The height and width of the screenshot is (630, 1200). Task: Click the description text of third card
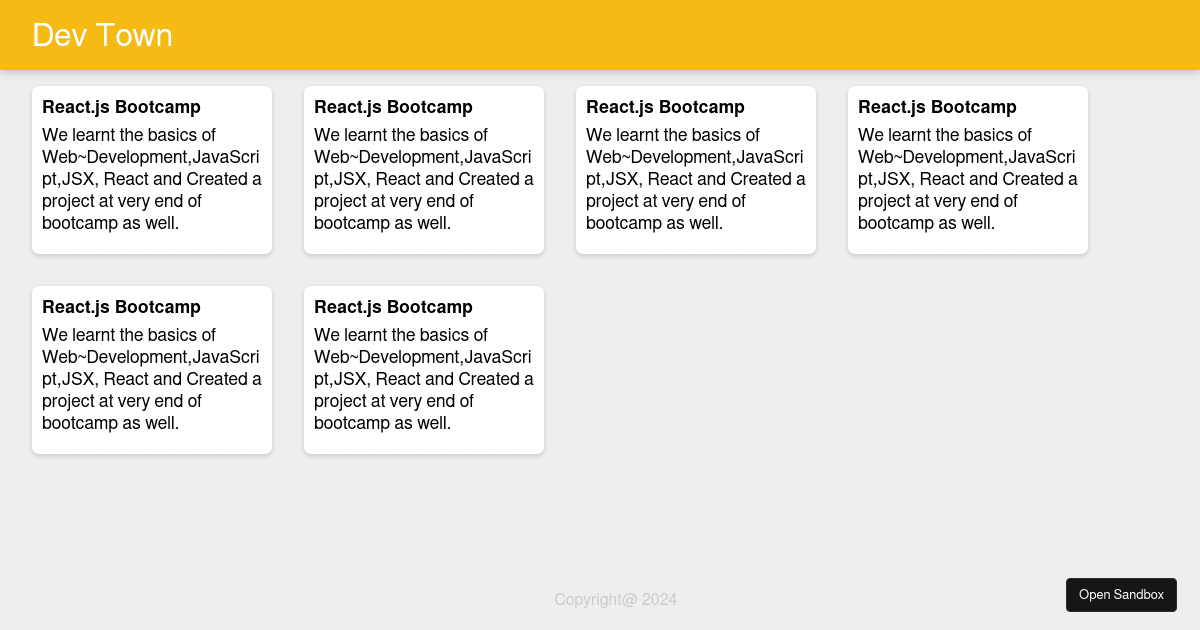click(x=695, y=178)
